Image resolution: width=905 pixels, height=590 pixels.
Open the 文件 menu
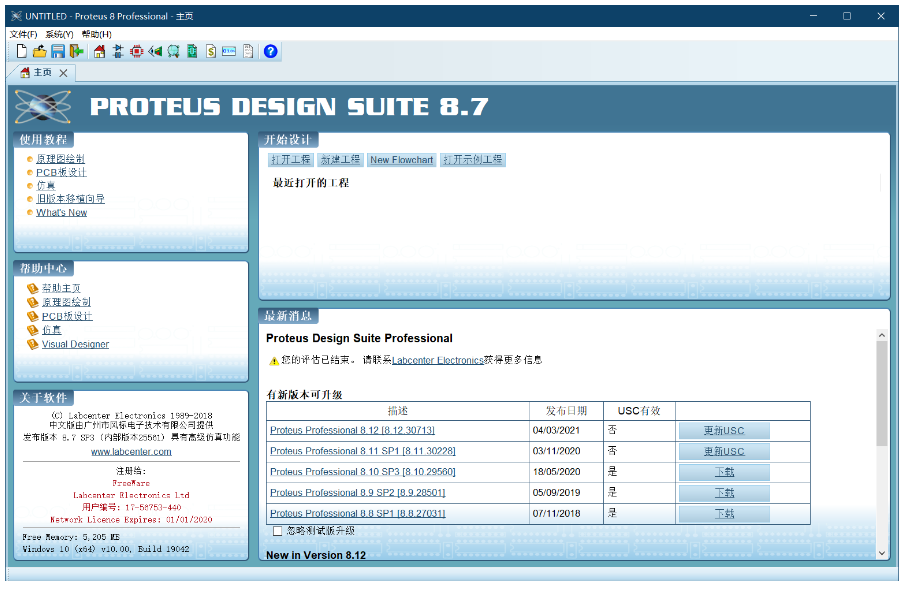point(22,33)
